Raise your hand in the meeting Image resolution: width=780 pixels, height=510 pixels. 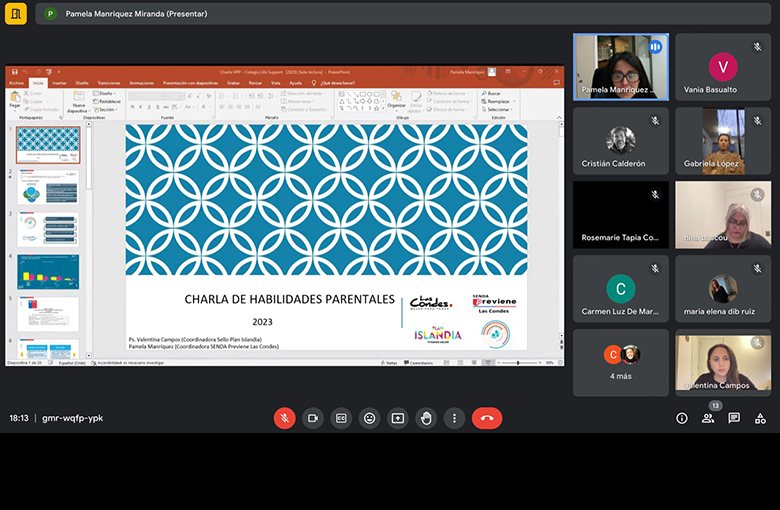[x=426, y=418]
